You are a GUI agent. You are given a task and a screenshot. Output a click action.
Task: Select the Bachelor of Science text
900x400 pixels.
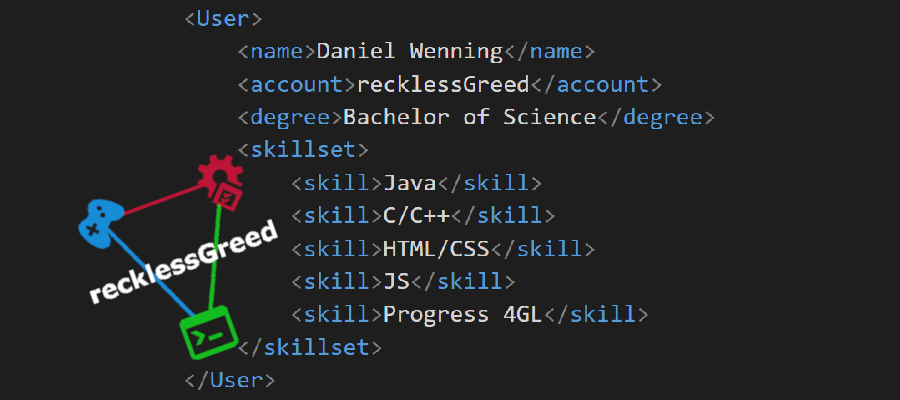pyautogui.click(x=469, y=117)
